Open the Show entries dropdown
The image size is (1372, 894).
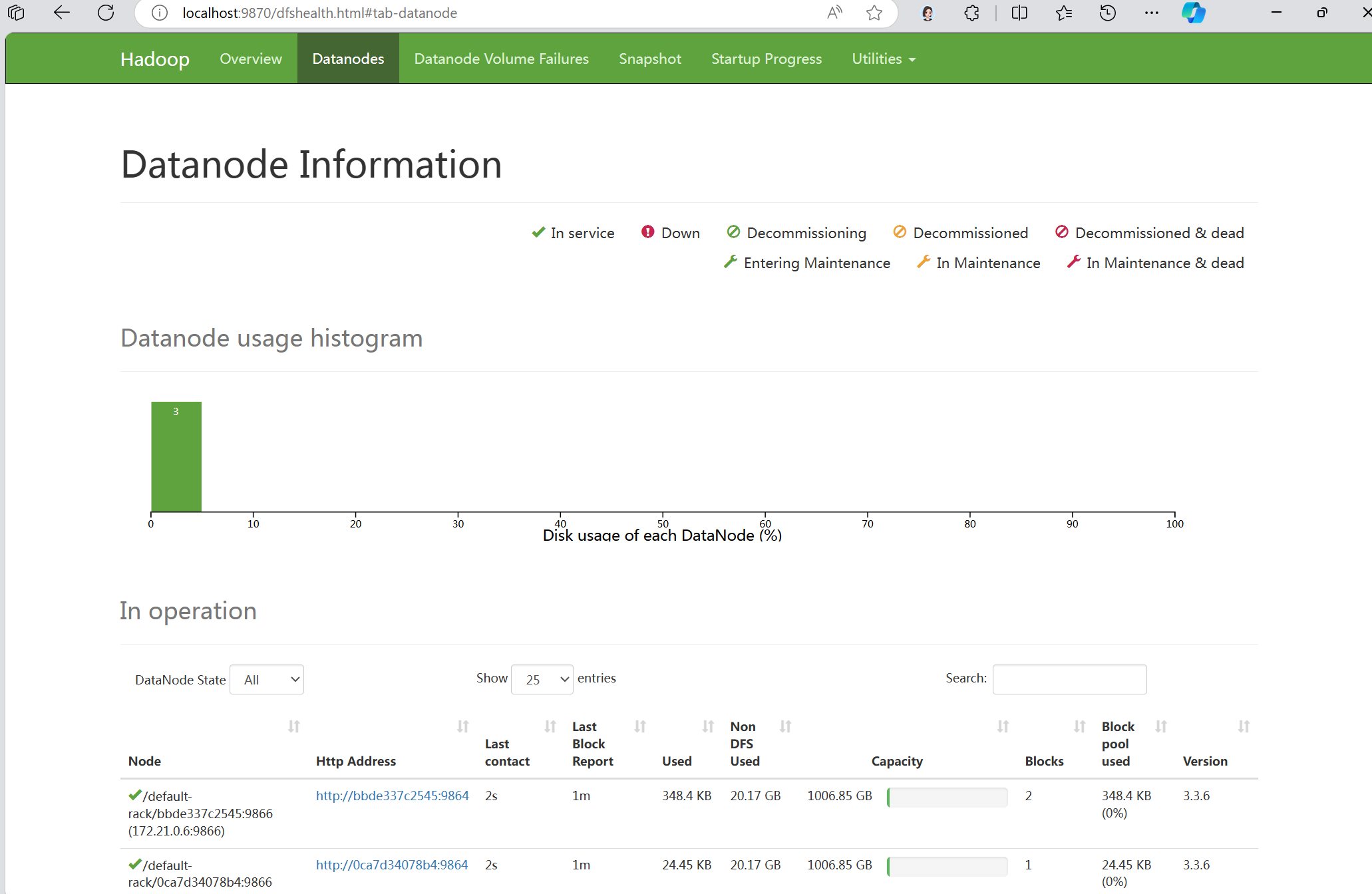pyautogui.click(x=542, y=680)
